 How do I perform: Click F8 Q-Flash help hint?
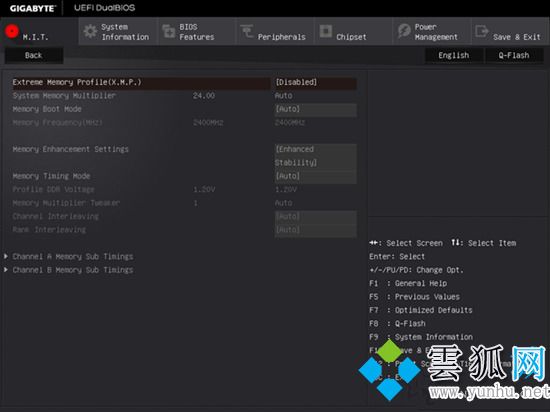coord(397,324)
